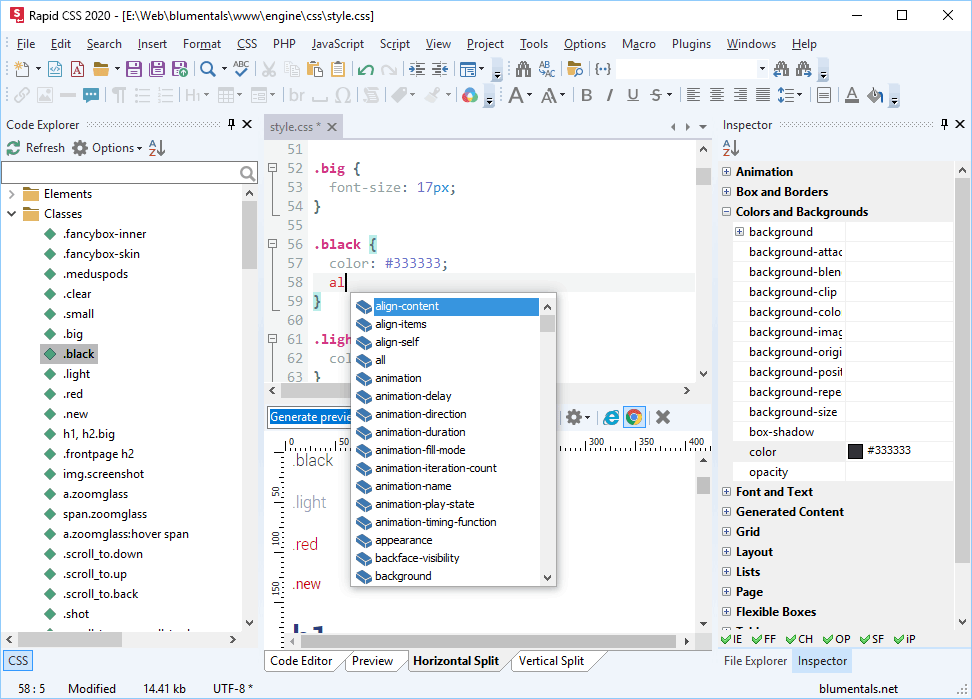Open the Plugins menu
This screenshot has height=699, width=972.
click(x=691, y=44)
